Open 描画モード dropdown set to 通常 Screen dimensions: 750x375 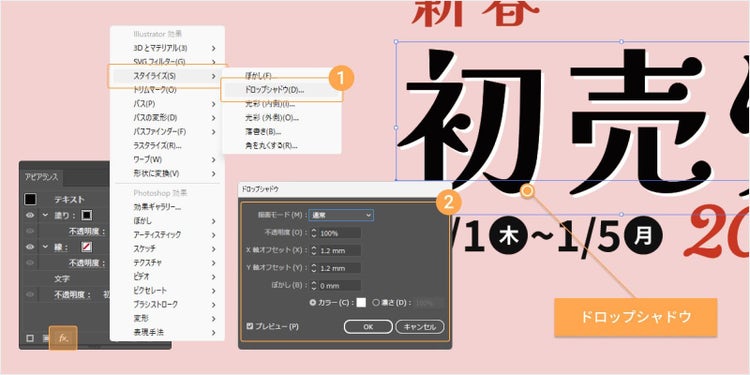pos(341,215)
